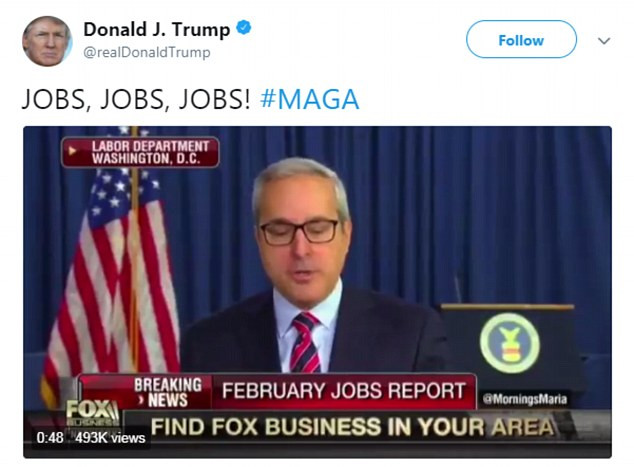Click the February Jobs Report banner
Screen dimensions: 634x467
pos(344,391)
